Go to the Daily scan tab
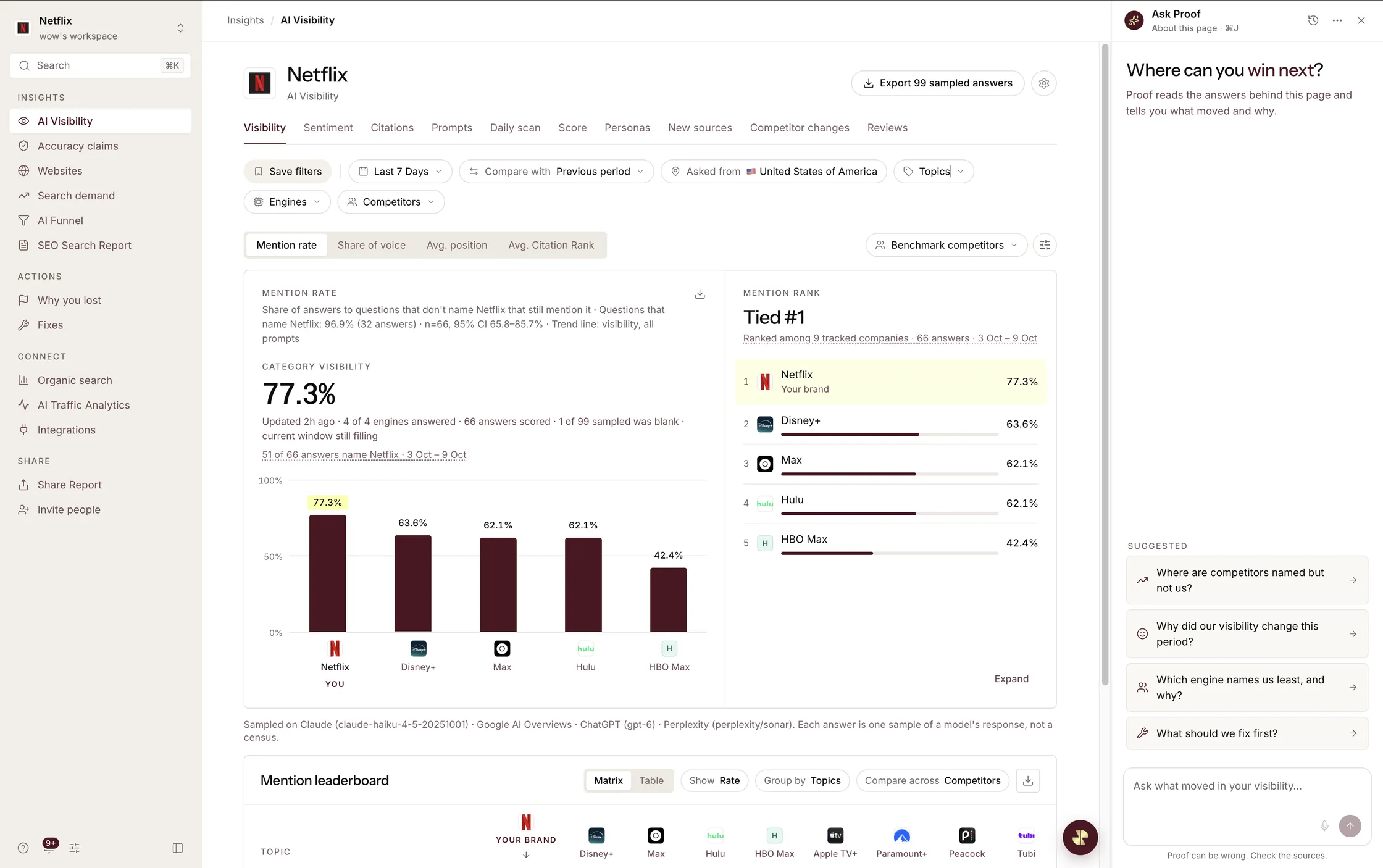 [515, 128]
